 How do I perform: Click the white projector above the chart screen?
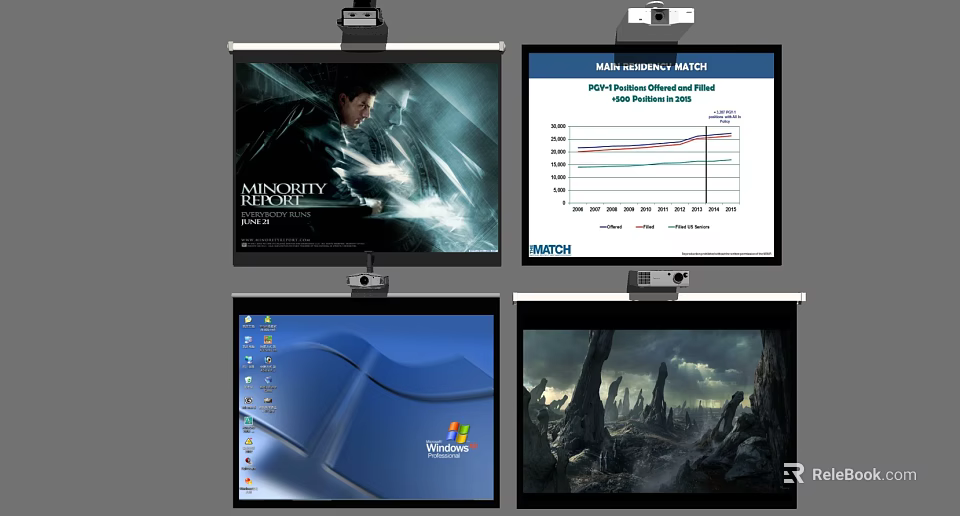click(x=660, y=15)
